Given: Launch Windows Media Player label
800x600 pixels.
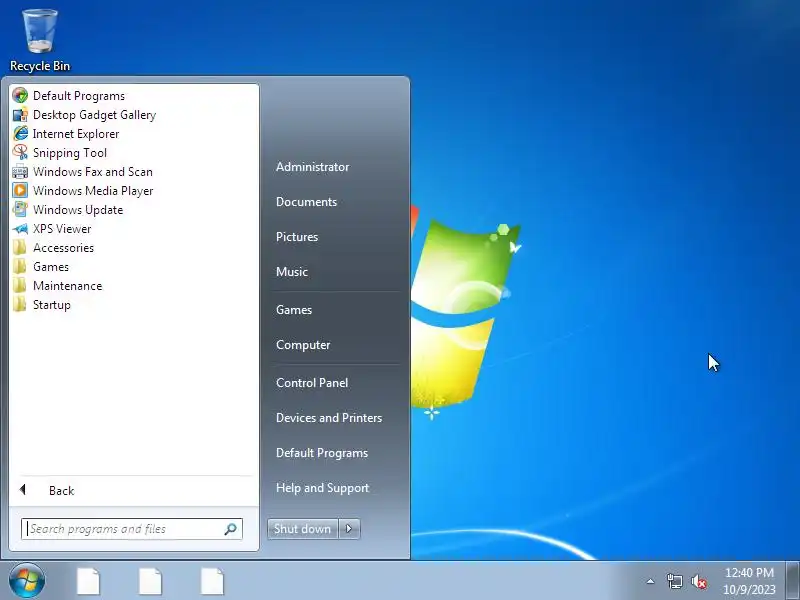Looking at the screenshot, I should pos(93,191).
